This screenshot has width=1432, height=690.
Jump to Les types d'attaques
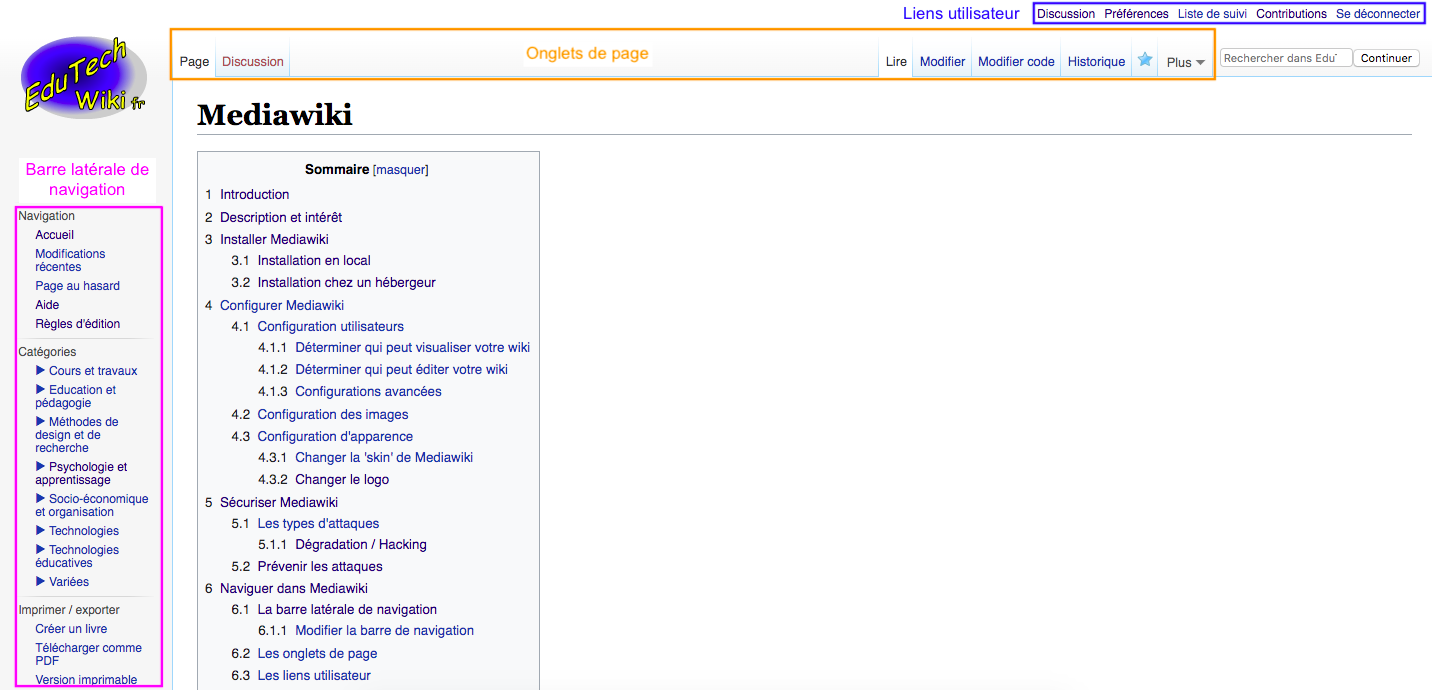[318, 523]
